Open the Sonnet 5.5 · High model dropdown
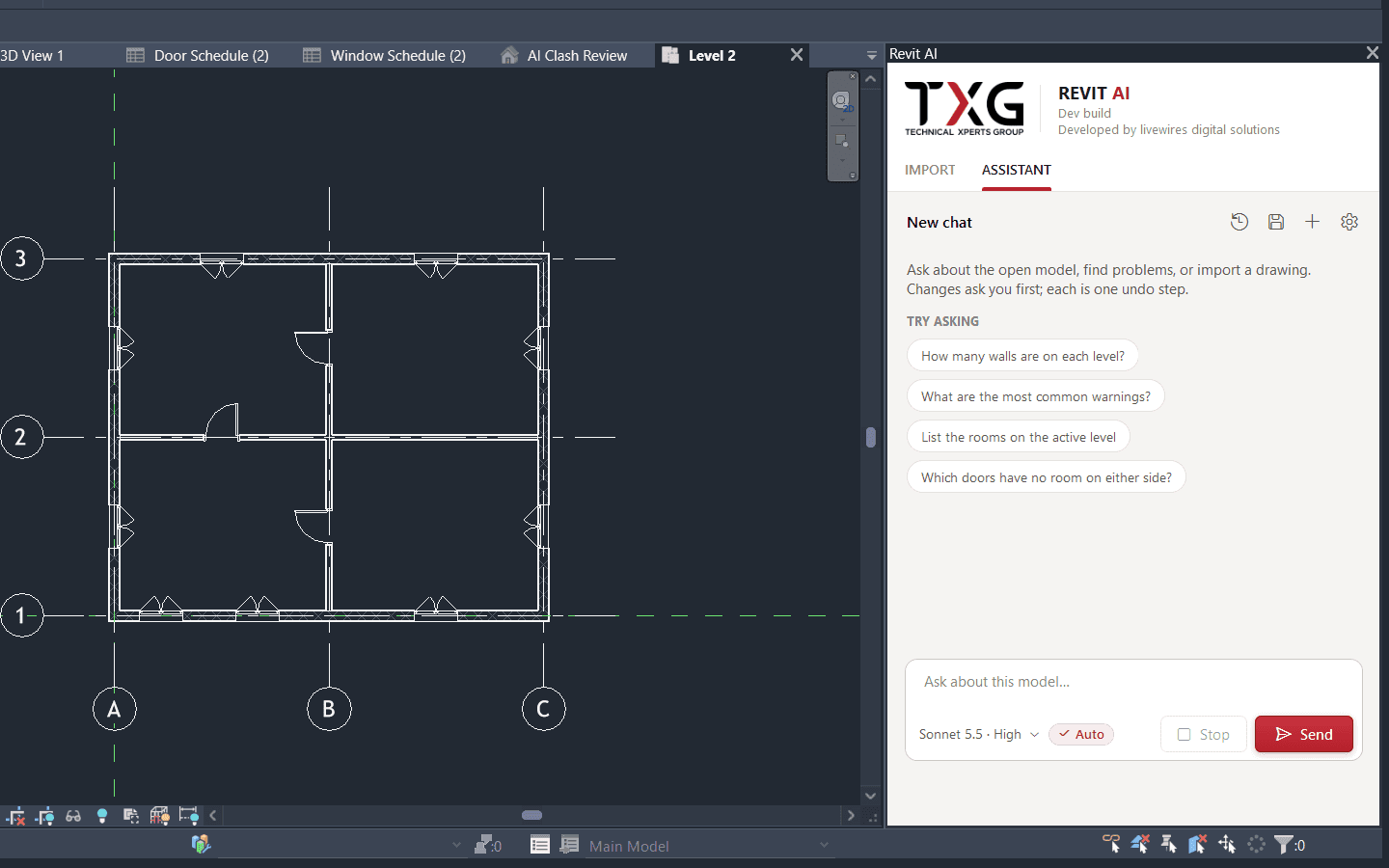This screenshot has height=868, width=1389. (979, 734)
